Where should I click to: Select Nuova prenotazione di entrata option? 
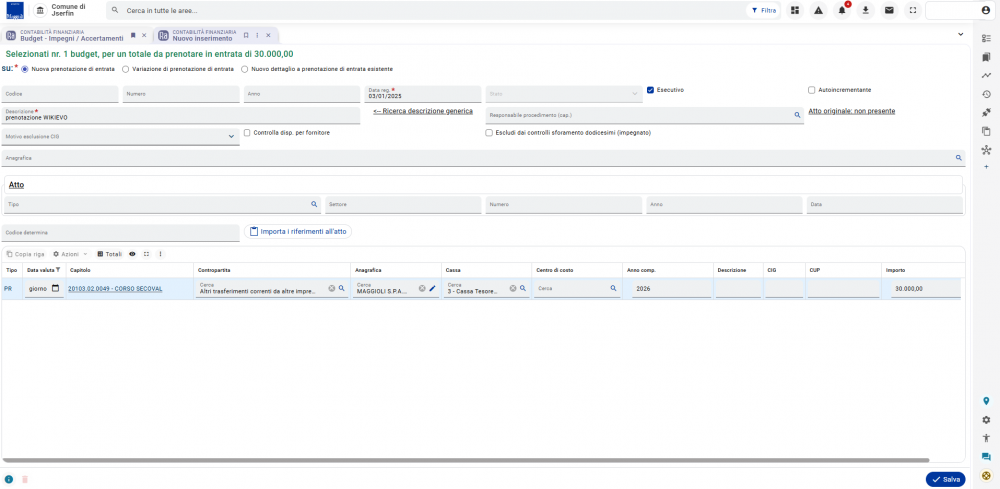[x=25, y=69]
